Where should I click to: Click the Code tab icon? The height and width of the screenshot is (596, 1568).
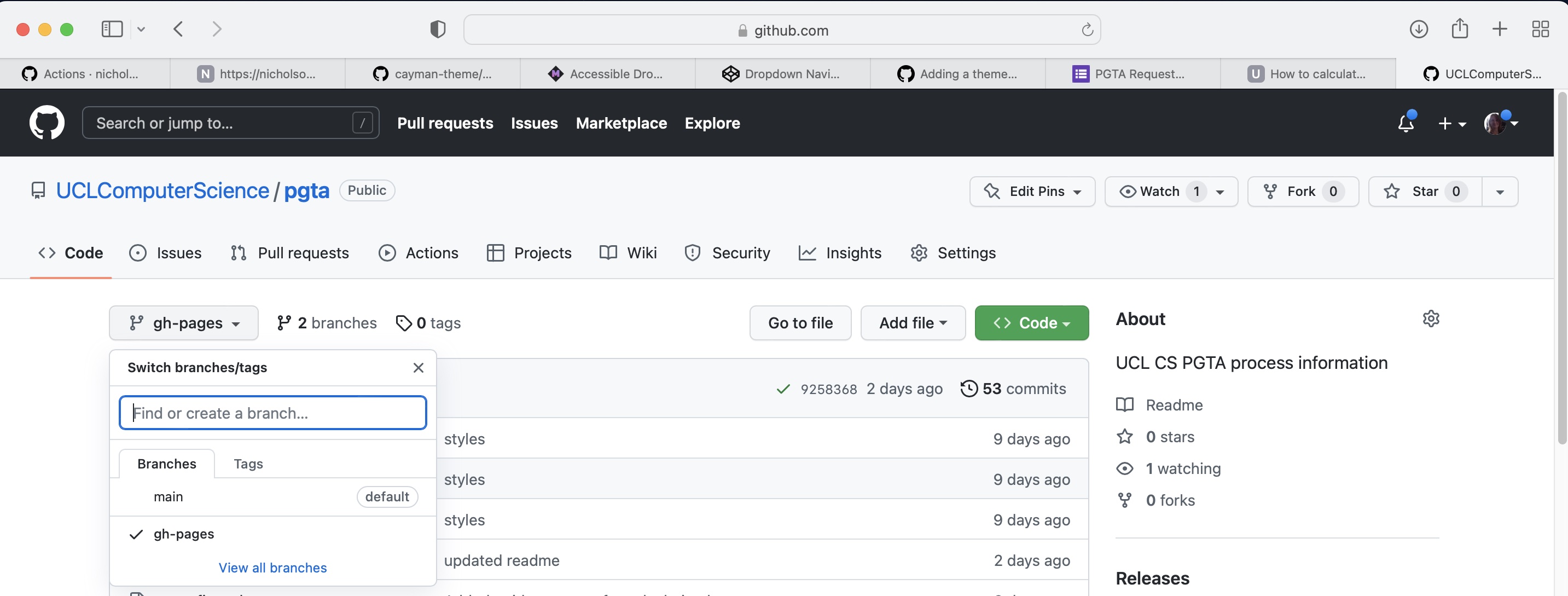pos(46,253)
